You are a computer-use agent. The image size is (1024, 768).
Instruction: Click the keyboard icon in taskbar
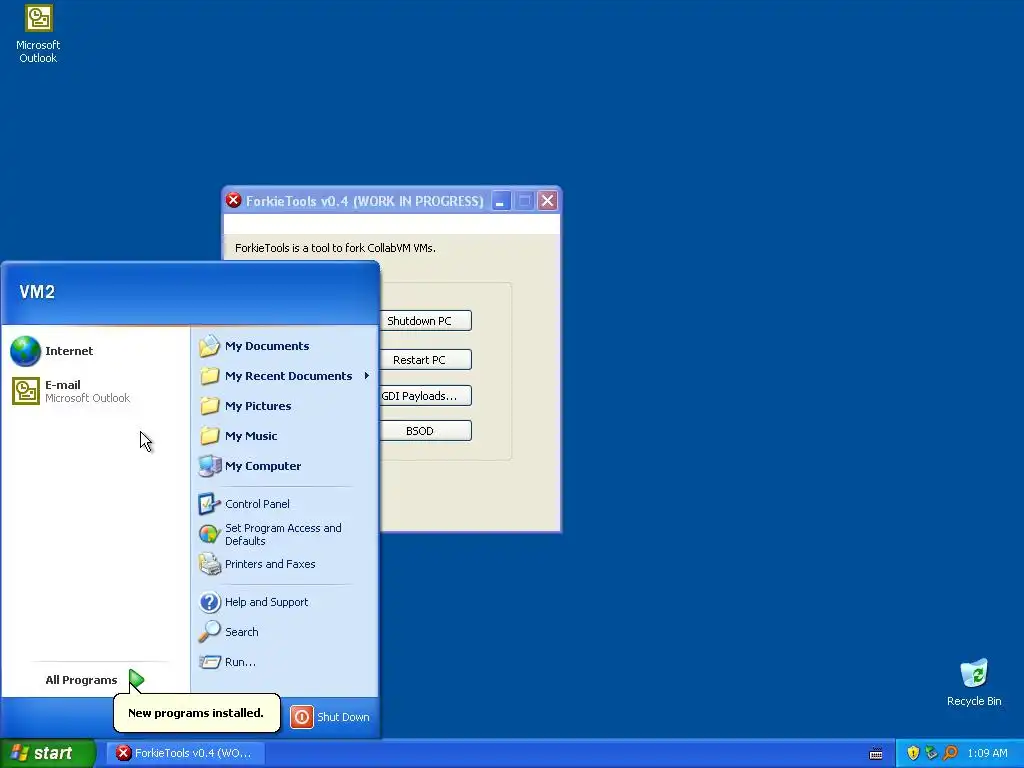(876, 754)
